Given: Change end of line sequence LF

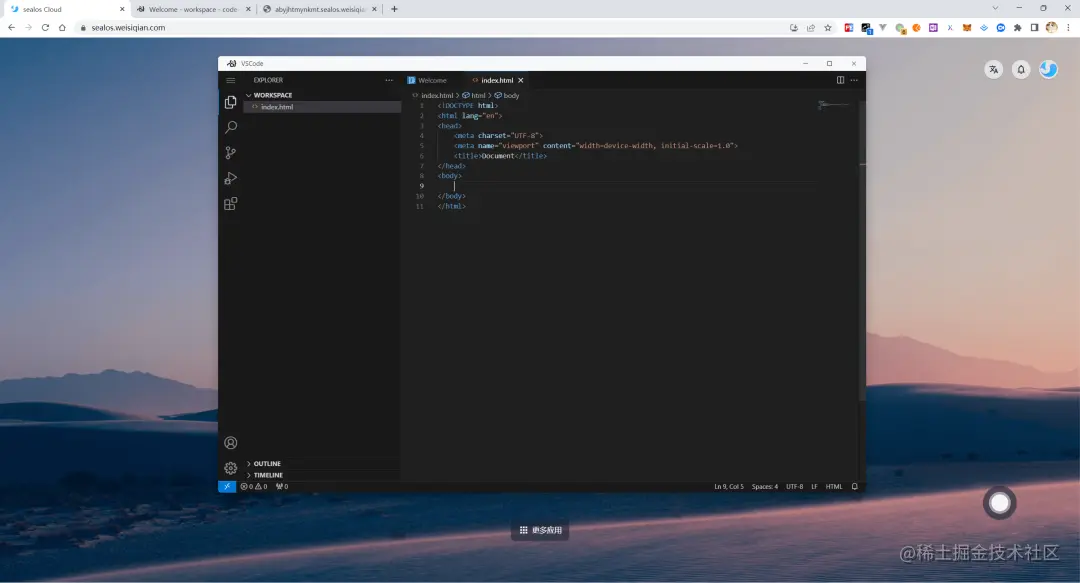Looking at the screenshot, I should pyautogui.click(x=814, y=487).
